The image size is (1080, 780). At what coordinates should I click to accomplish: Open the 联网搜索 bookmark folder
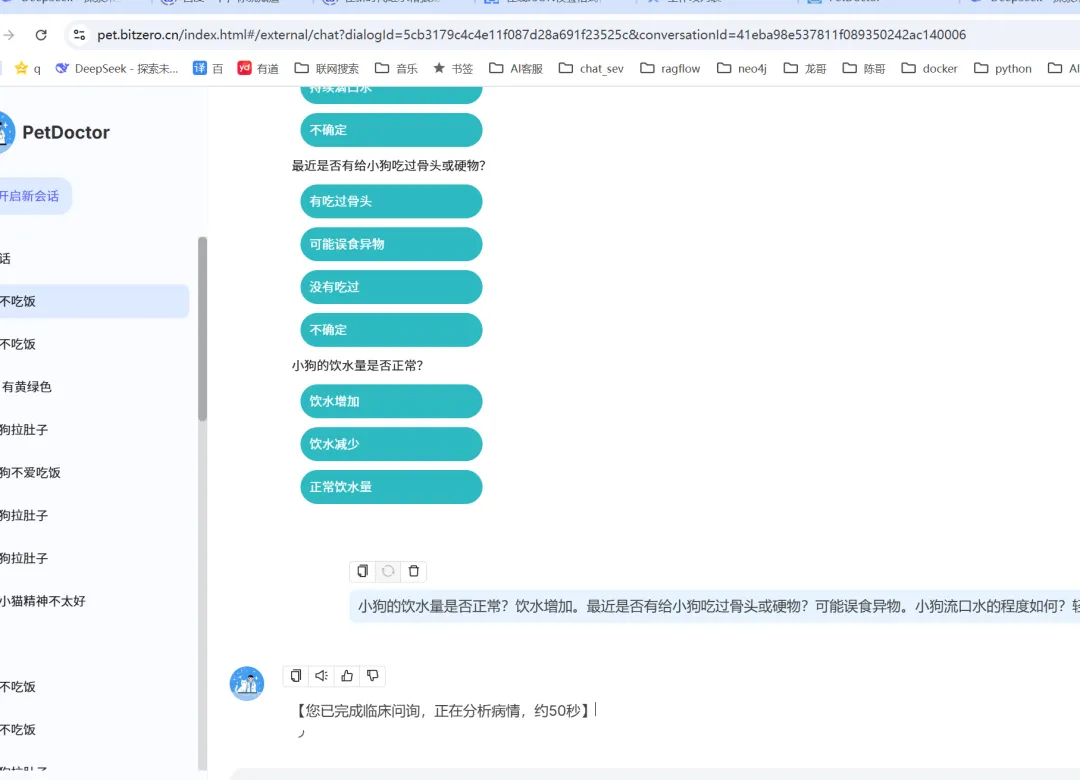coord(326,68)
